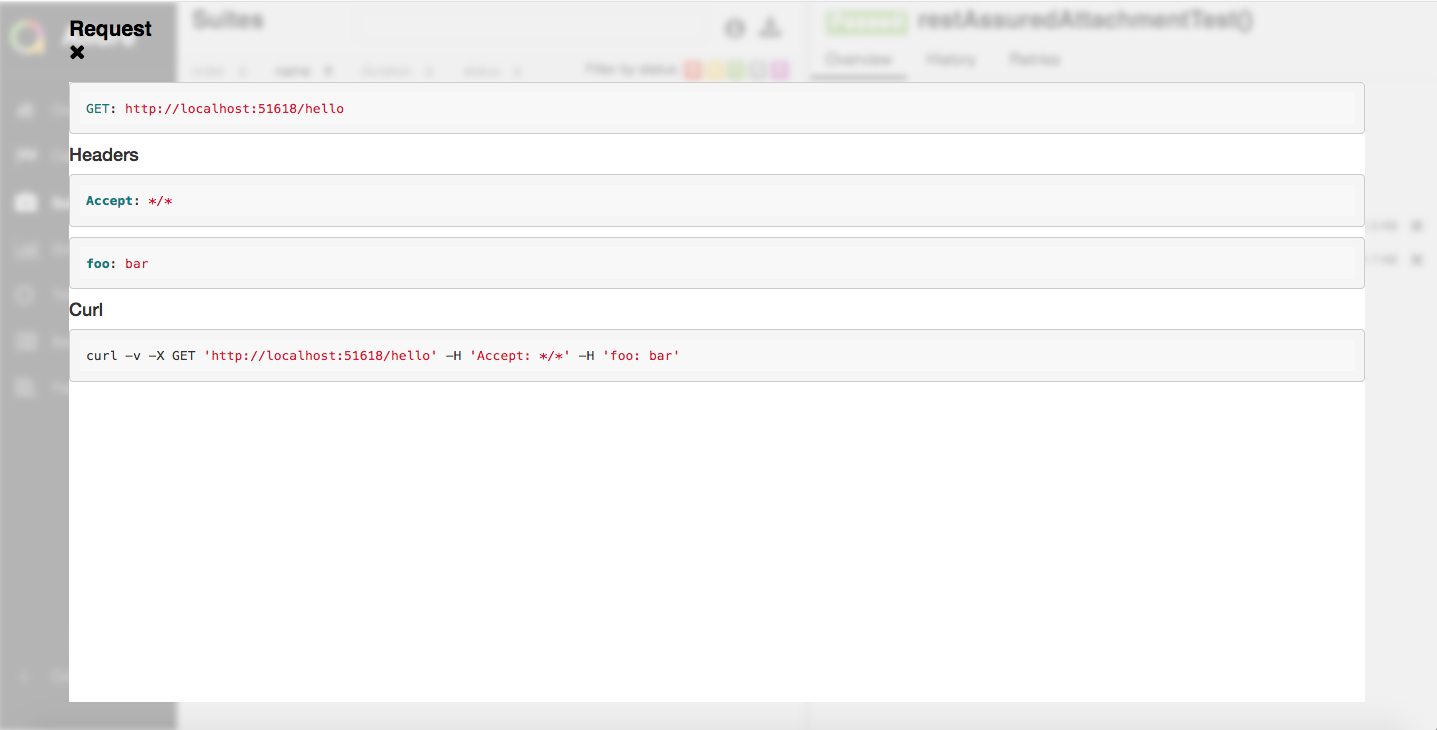1437x730 pixels.
Task: Click the highlighted Suites icon in sidebar
Action: (x=27, y=203)
